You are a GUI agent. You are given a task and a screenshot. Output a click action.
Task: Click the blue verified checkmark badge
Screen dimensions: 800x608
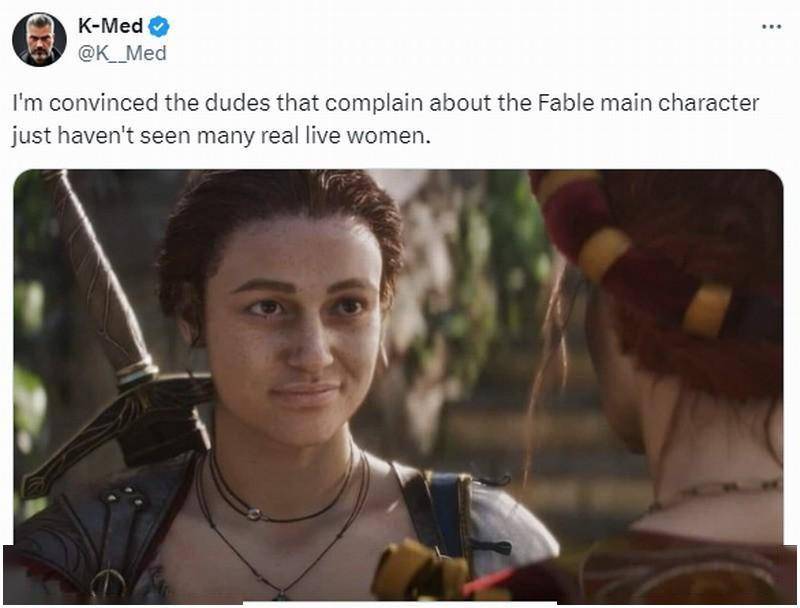click(x=159, y=27)
